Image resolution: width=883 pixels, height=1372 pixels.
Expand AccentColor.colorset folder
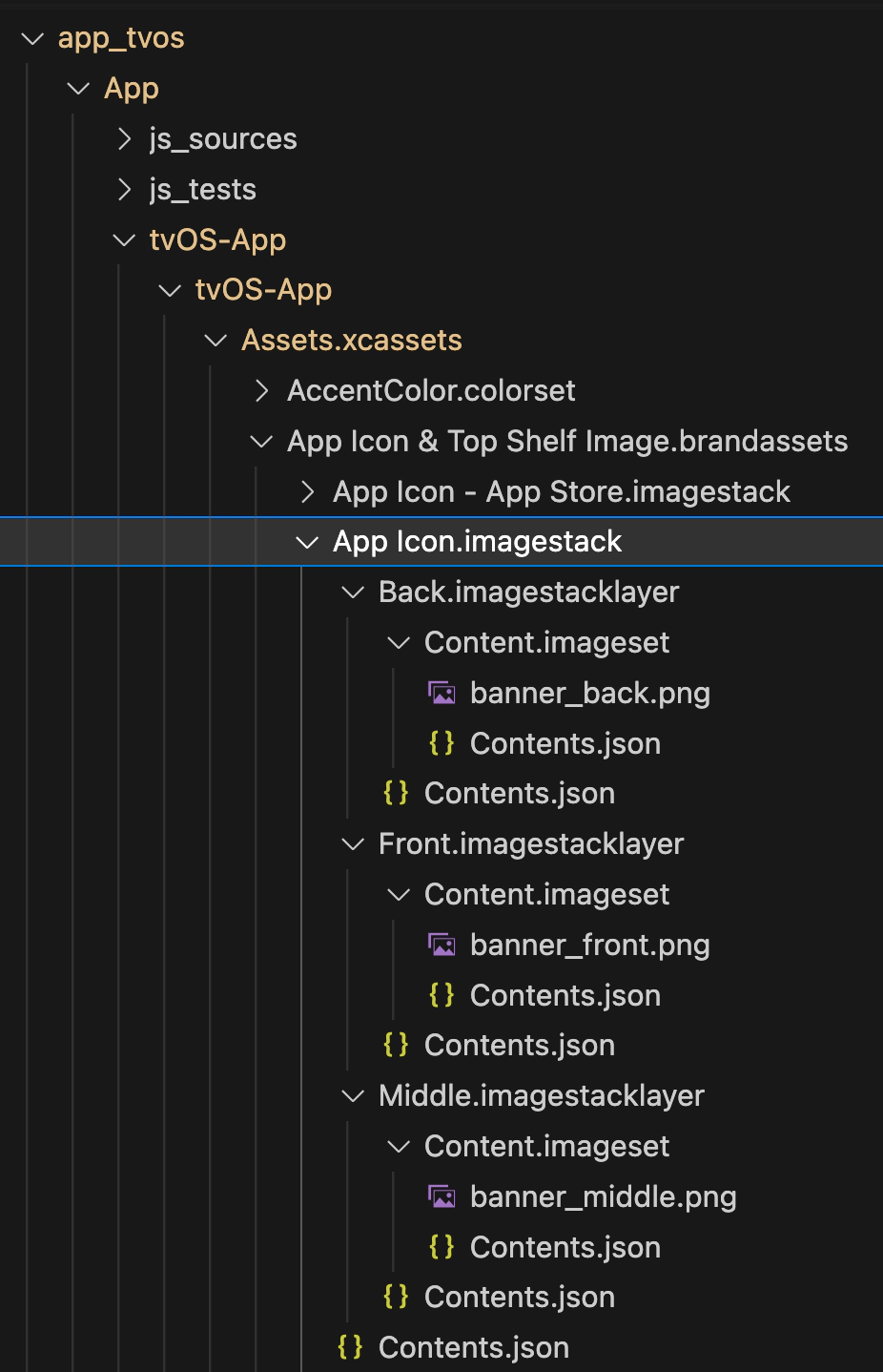coord(261,391)
